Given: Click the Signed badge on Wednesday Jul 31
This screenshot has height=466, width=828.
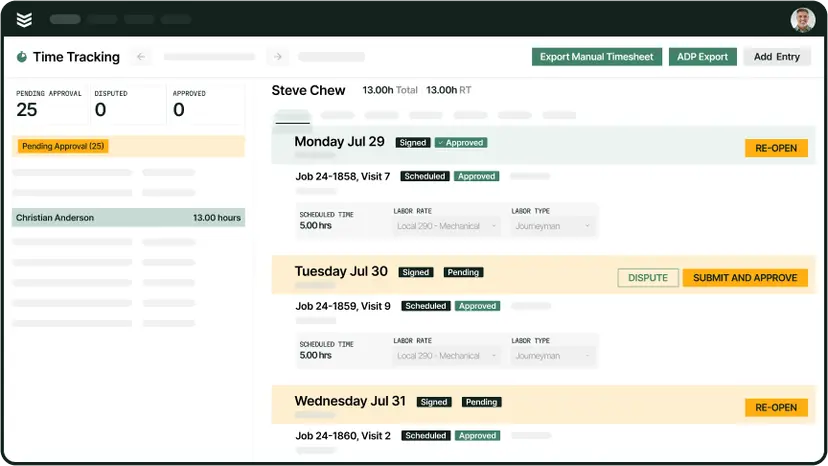Looking at the screenshot, I should coord(434,402).
